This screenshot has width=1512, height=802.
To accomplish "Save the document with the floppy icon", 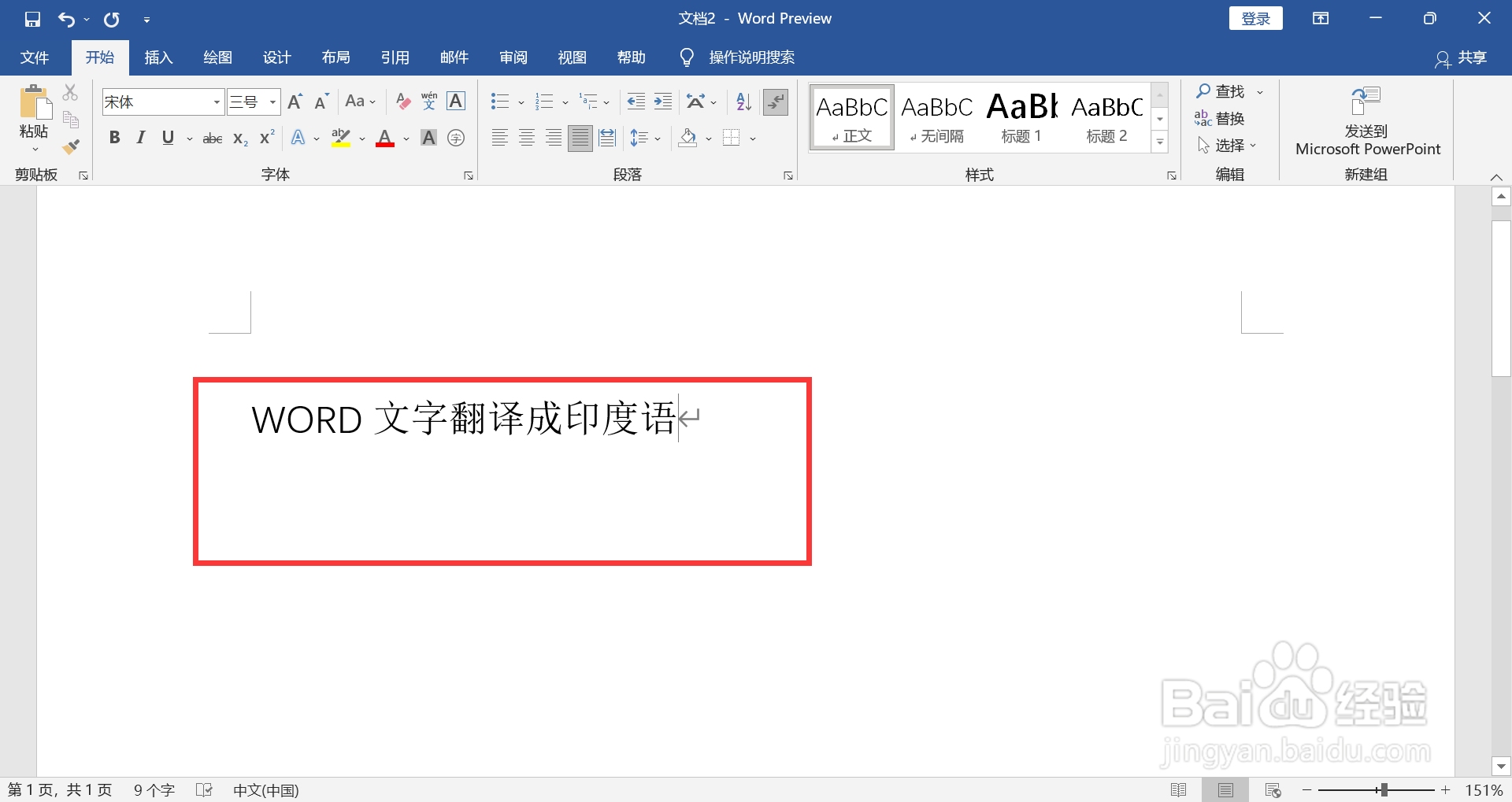I will tap(32, 19).
